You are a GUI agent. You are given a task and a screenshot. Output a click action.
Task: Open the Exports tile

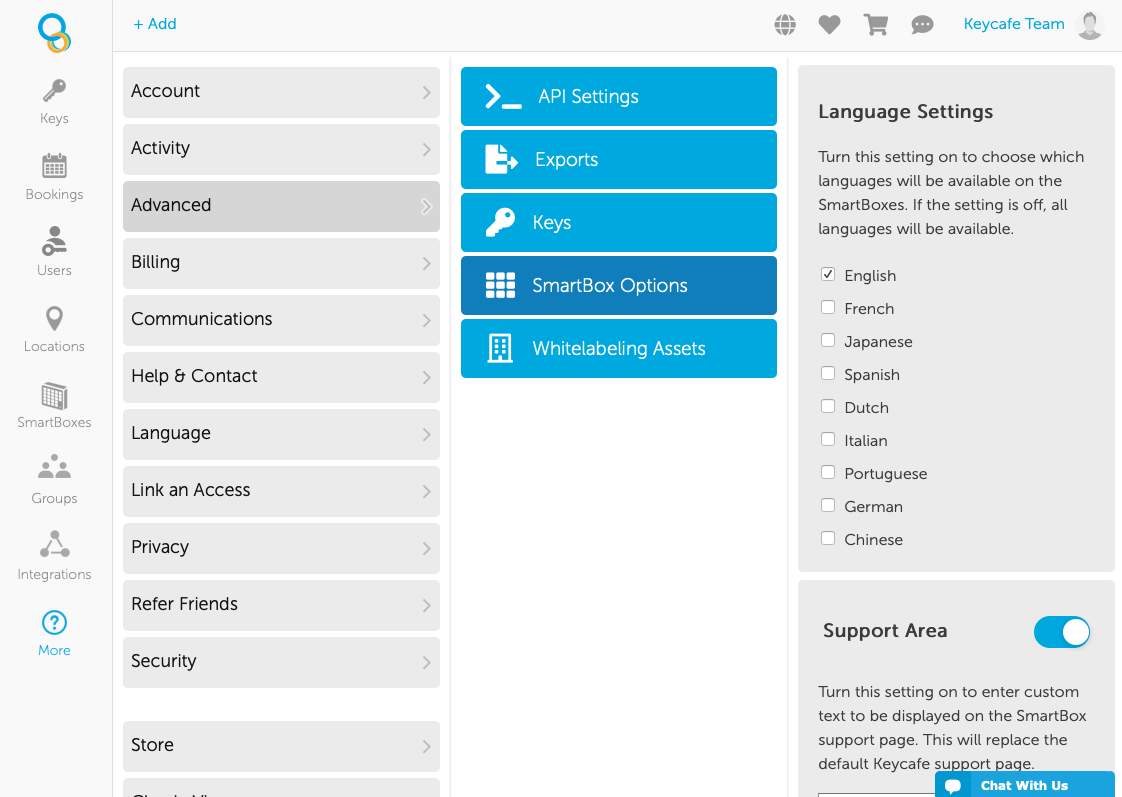tap(619, 160)
